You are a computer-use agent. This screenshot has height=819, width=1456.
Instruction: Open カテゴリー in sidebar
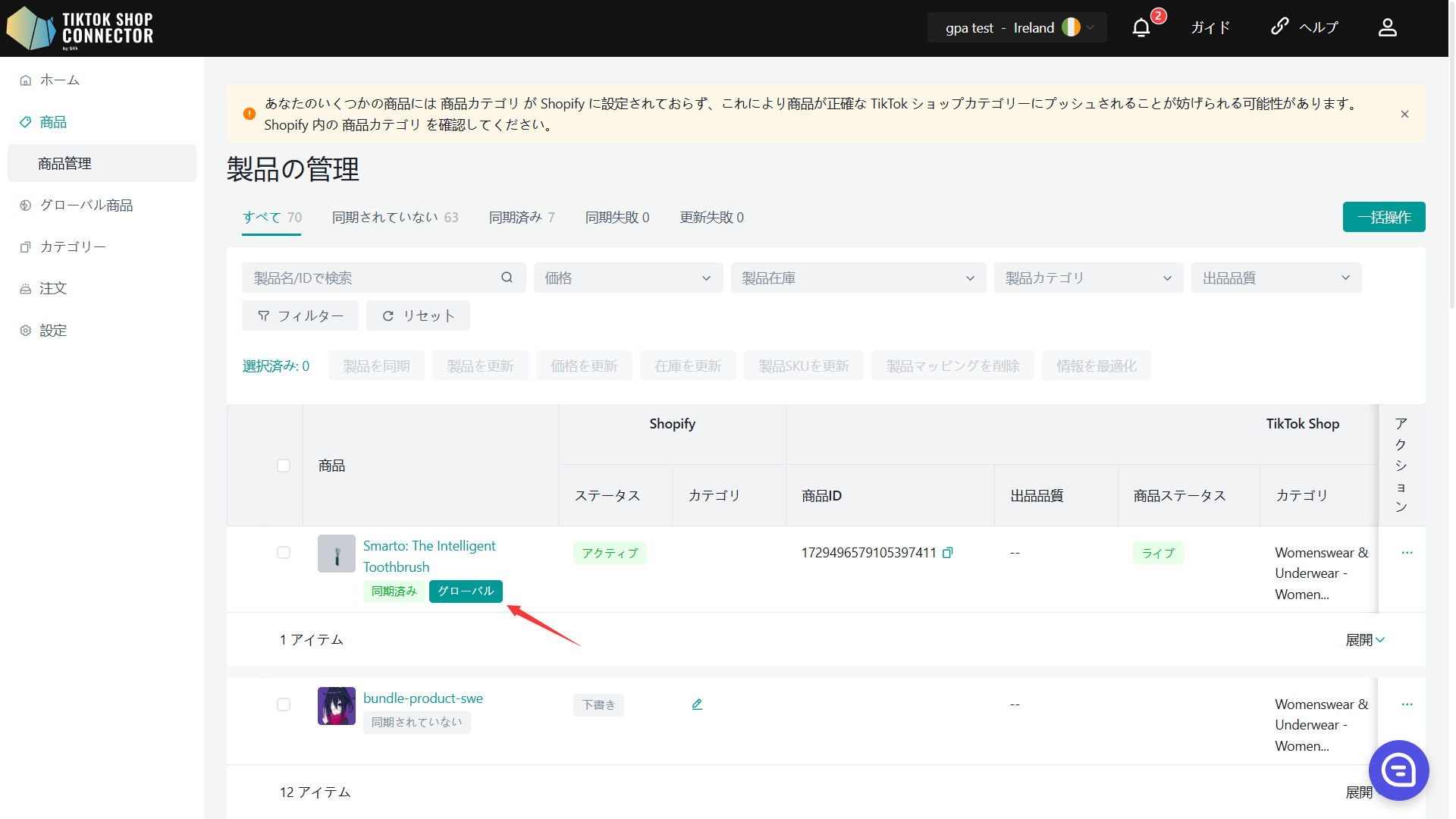click(102, 246)
